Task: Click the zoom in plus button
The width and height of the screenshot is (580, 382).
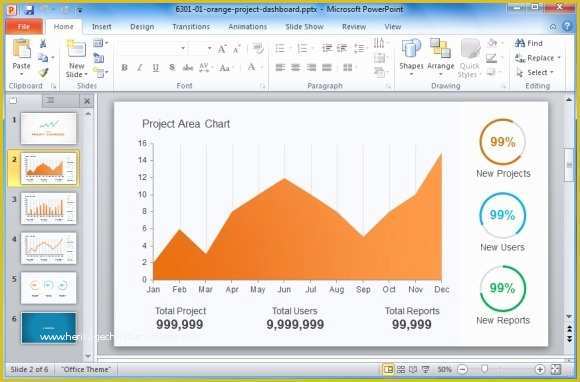Action: pyautogui.click(x=540, y=369)
